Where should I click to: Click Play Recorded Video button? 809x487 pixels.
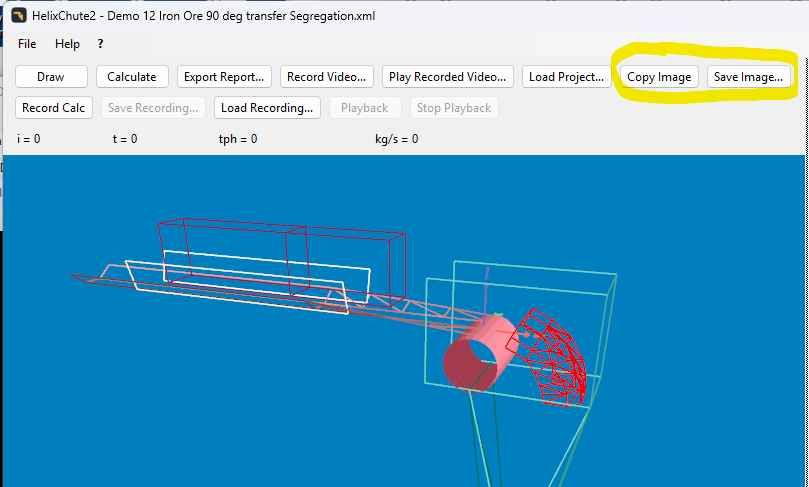tap(447, 77)
